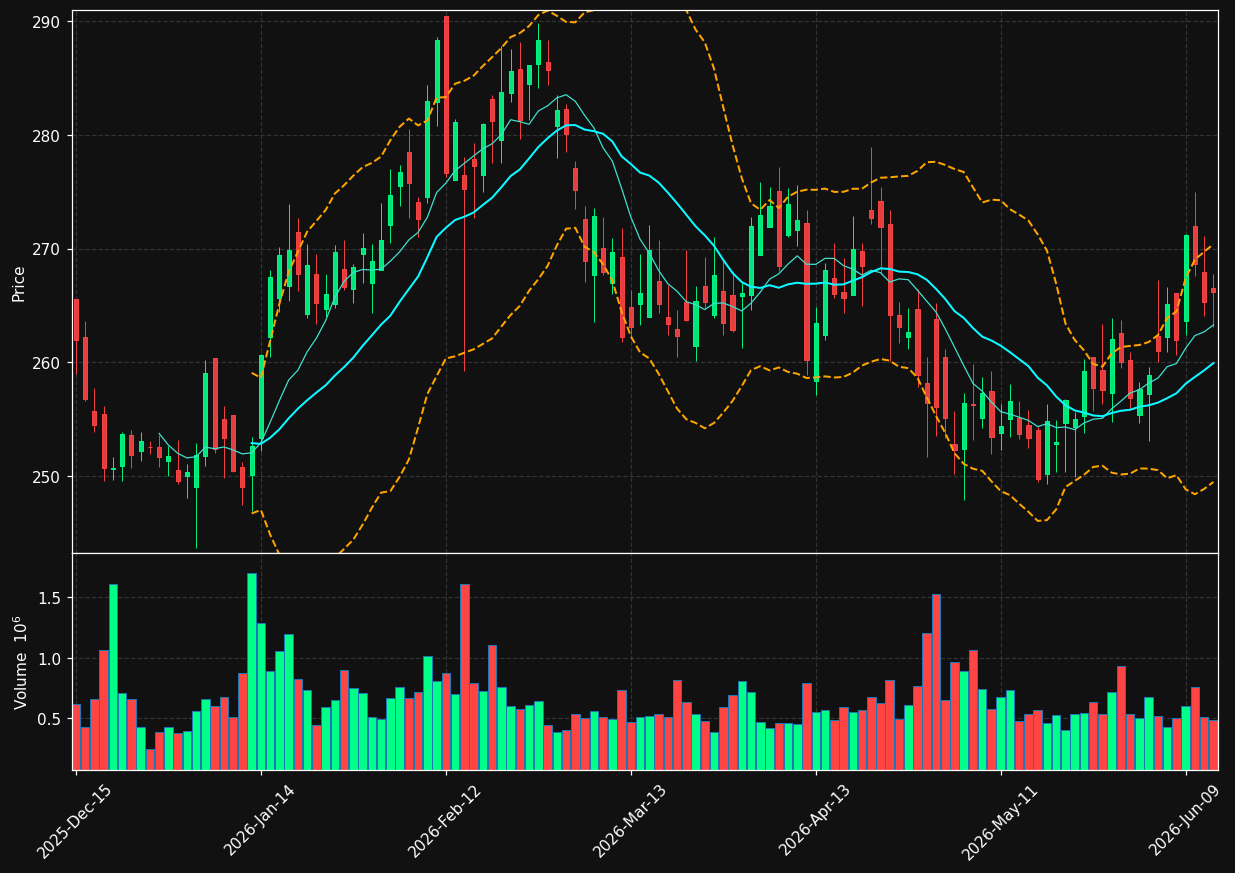Select the tall red volume bar near early May
The width and height of the screenshot is (1235, 873).
point(936,682)
